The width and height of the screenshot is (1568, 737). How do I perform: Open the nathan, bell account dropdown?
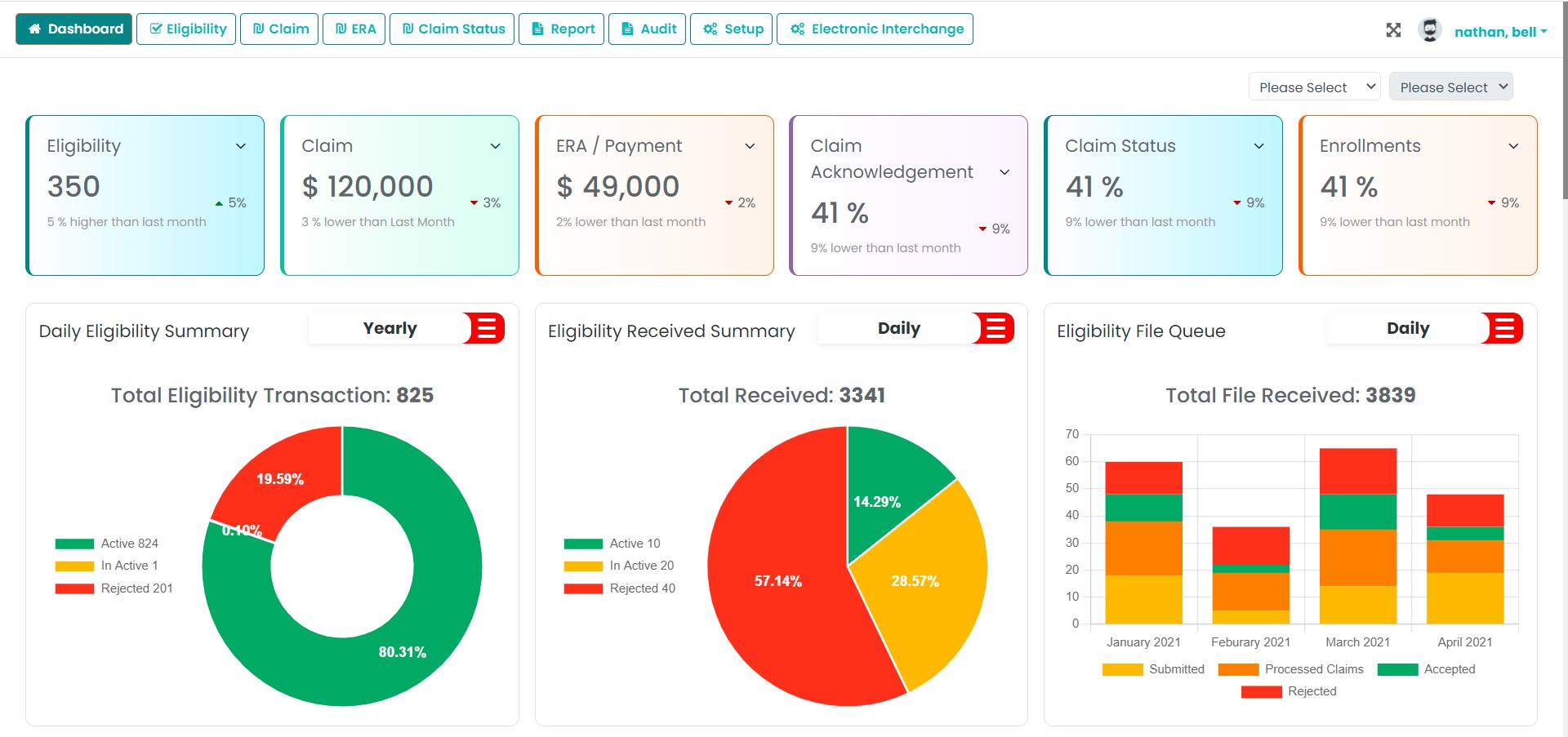click(1499, 32)
